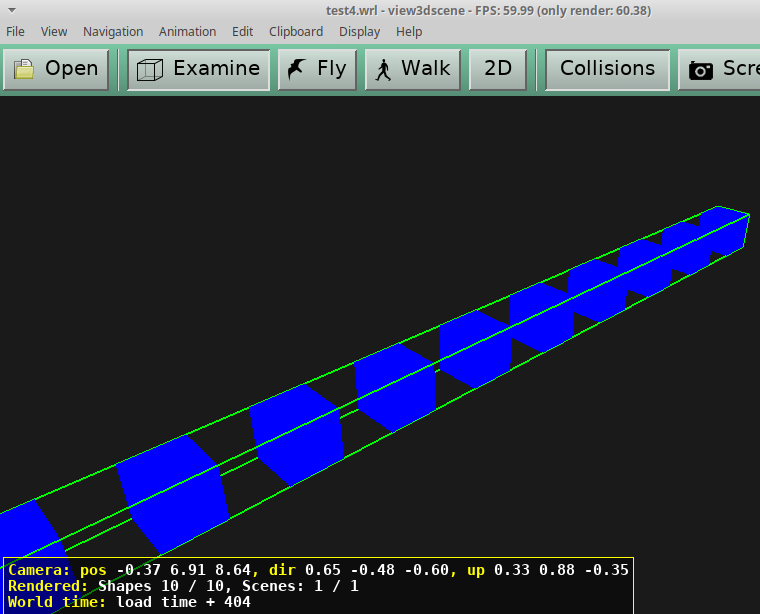Image resolution: width=760 pixels, height=614 pixels.
Task: Toggle the Collisions button
Action: [x=607, y=70]
